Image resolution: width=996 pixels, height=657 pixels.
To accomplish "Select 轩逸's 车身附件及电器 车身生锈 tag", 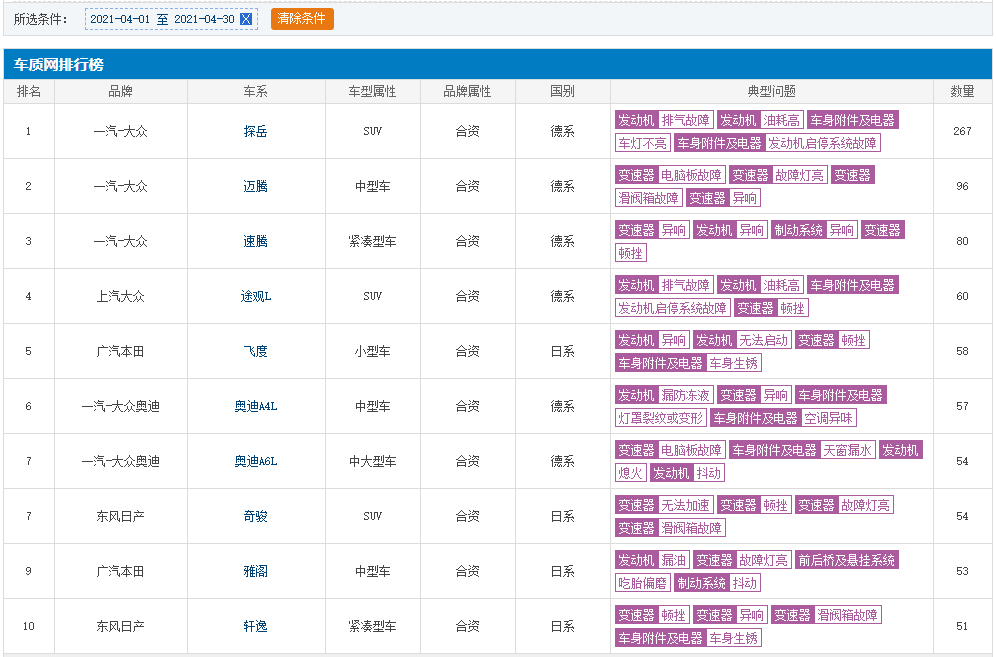I will [688, 637].
